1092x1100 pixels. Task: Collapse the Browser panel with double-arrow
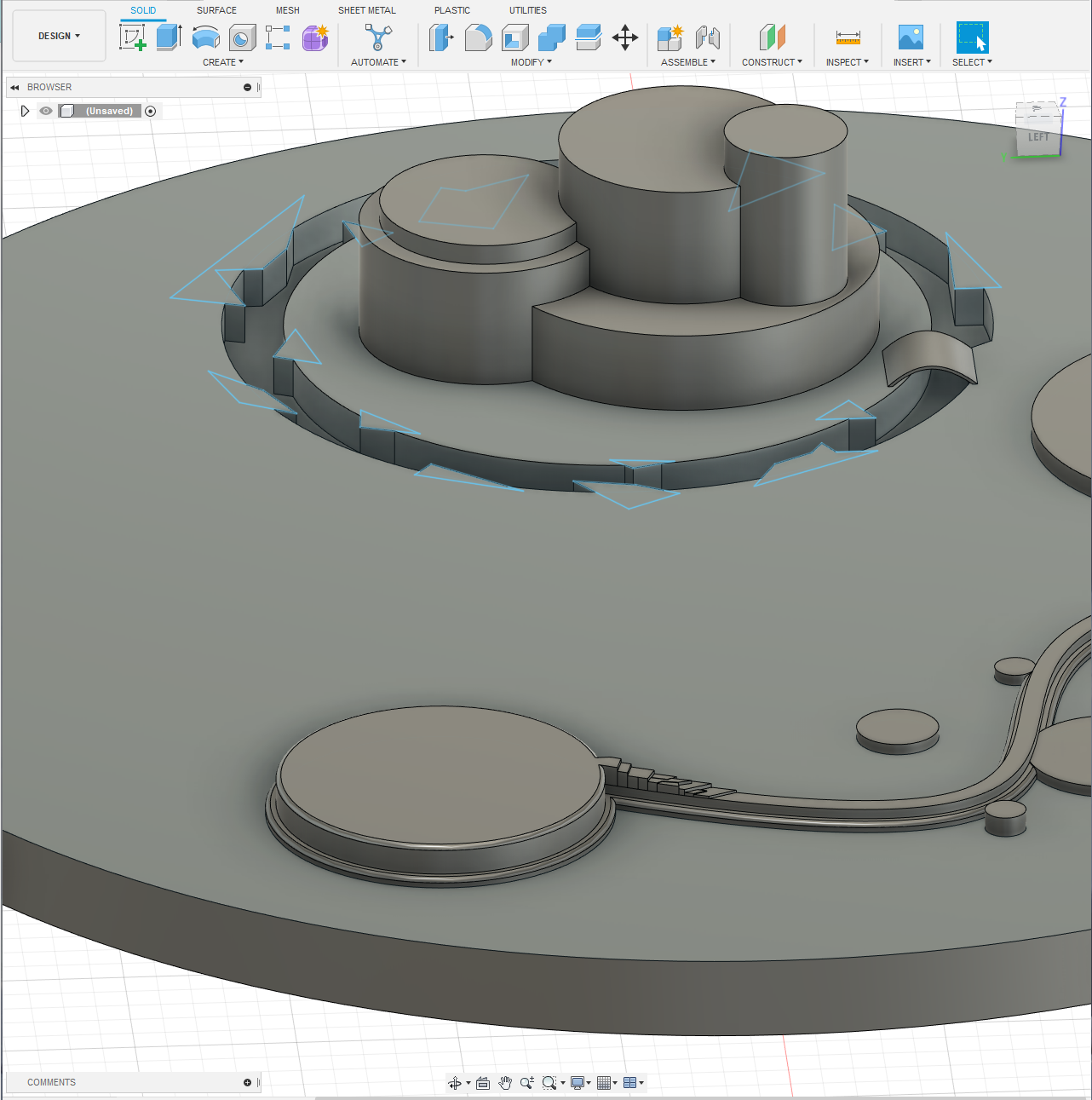tap(14, 87)
